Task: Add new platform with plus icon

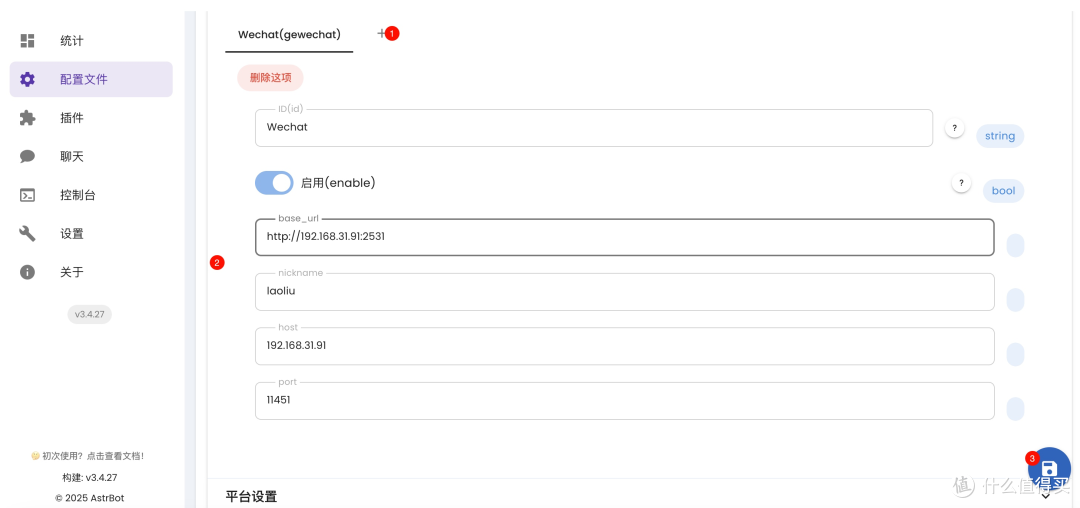Action: coord(382,33)
